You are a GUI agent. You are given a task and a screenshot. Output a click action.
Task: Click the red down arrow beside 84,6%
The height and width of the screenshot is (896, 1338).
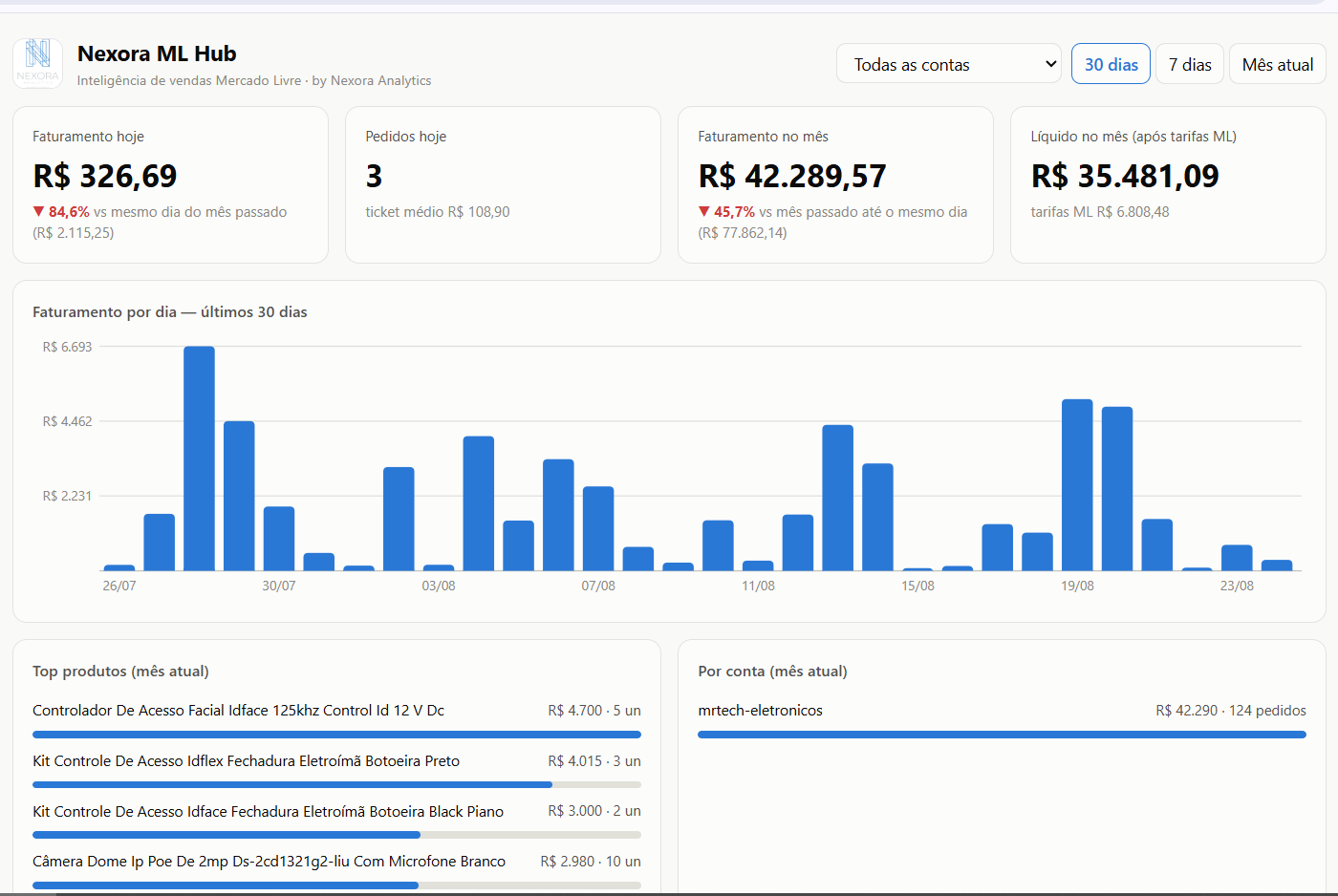tap(38, 212)
